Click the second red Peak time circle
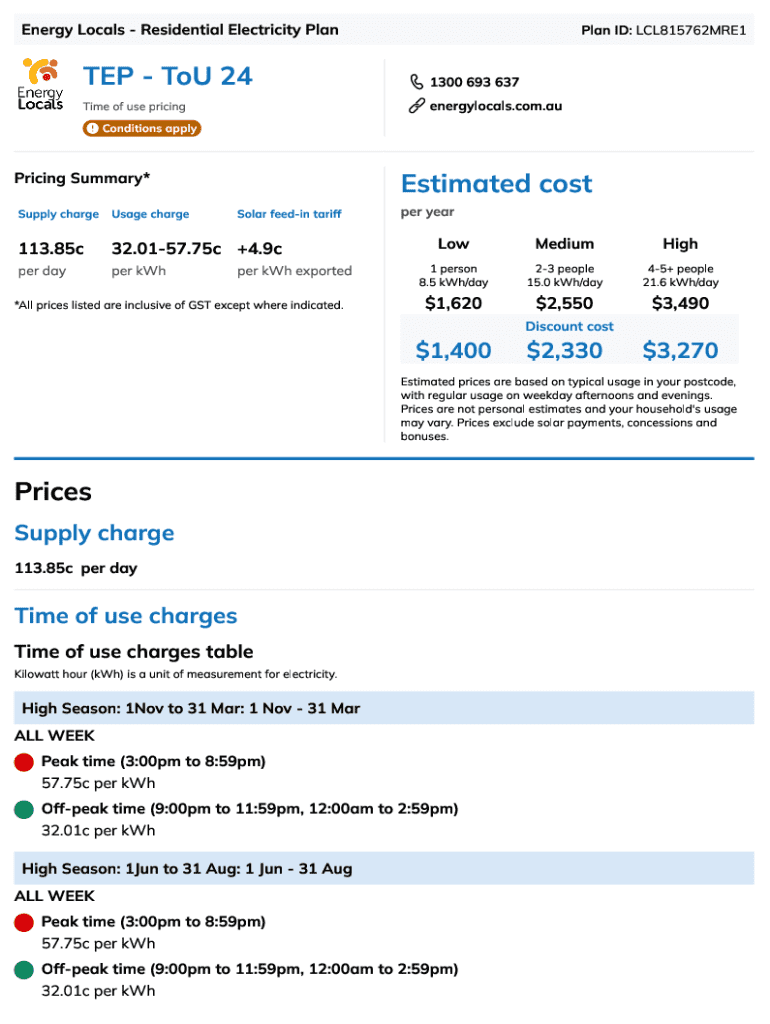 tap(25, 923)
